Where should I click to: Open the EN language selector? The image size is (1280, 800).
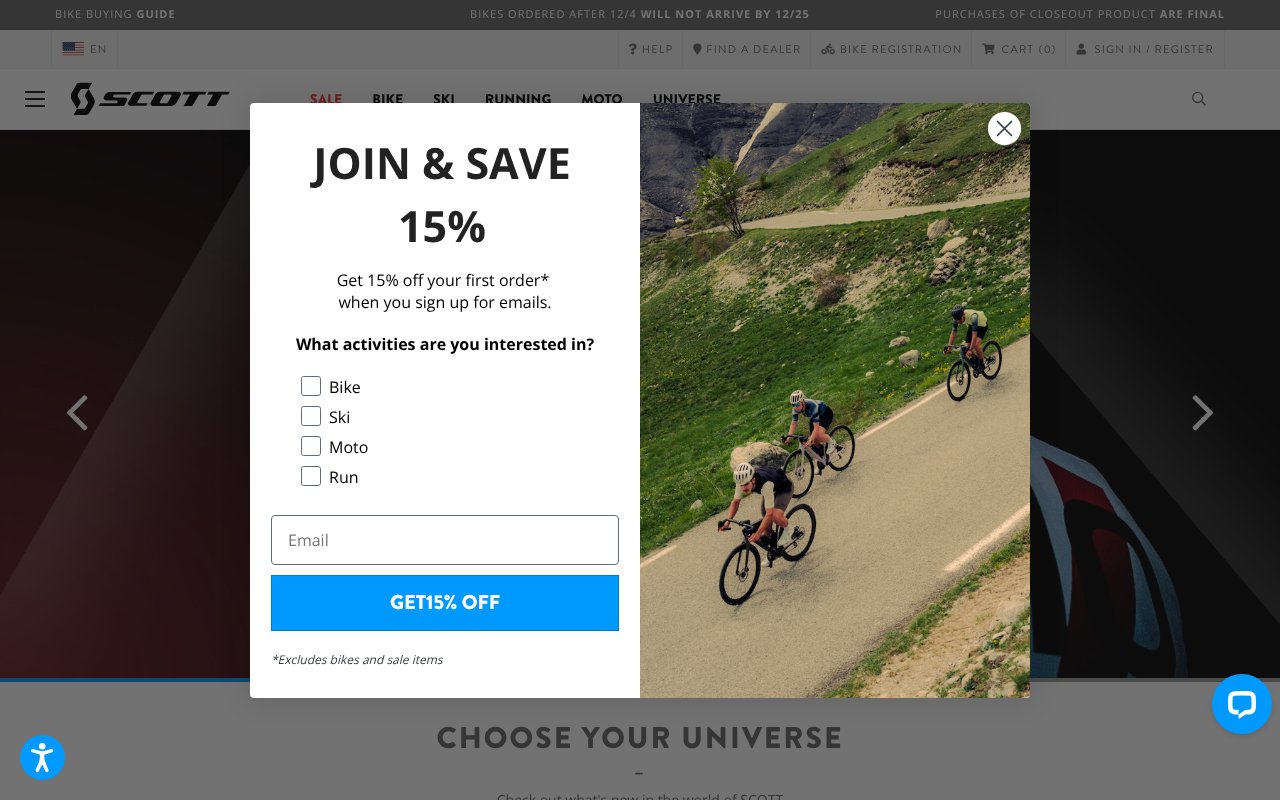click(84, 49)
